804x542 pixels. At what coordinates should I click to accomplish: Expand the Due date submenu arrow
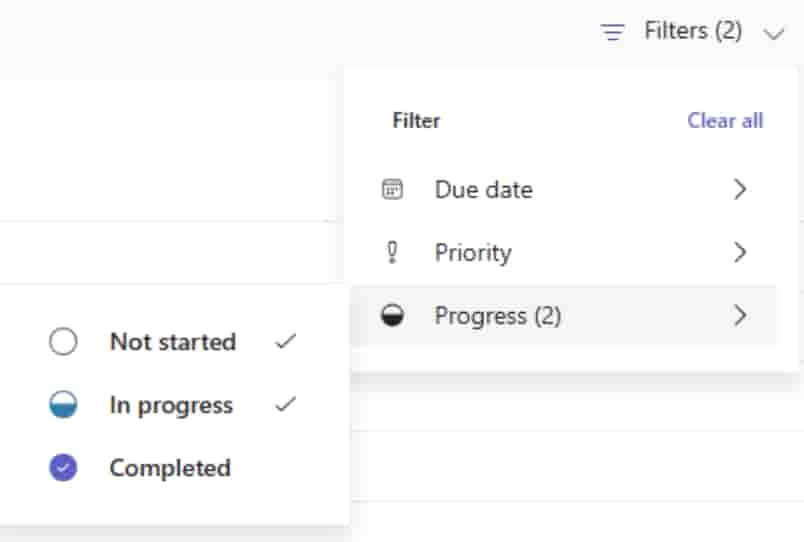click(x=740, y=189)
